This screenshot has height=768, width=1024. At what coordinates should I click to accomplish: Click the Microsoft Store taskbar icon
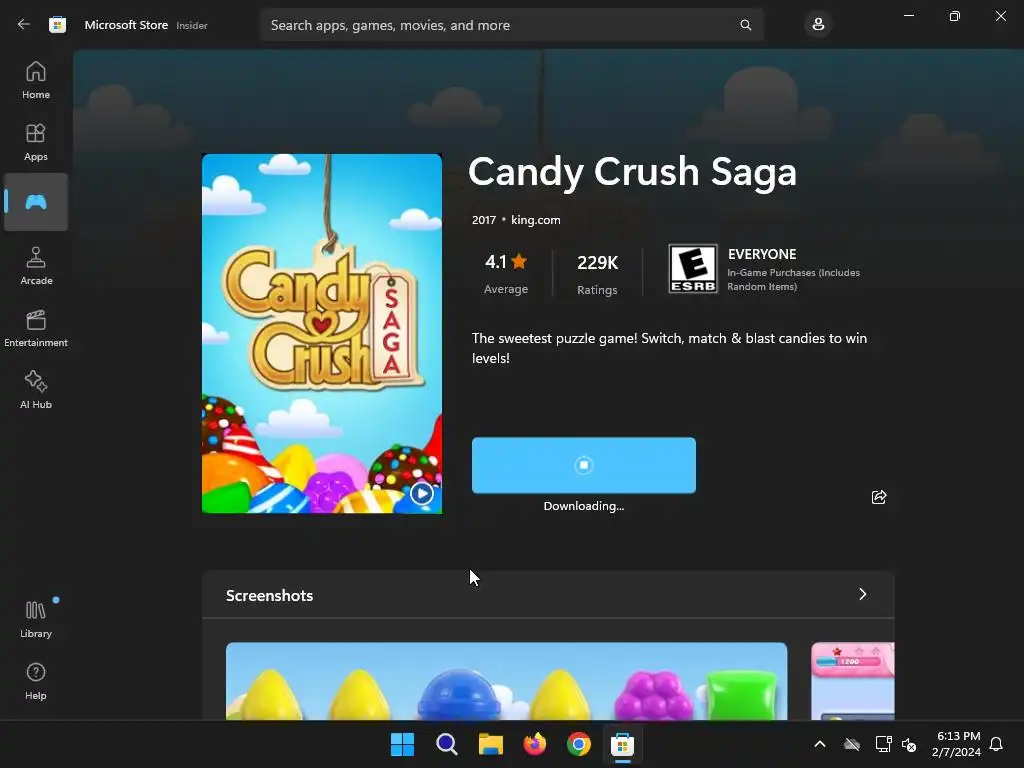(x=622, y=744)
